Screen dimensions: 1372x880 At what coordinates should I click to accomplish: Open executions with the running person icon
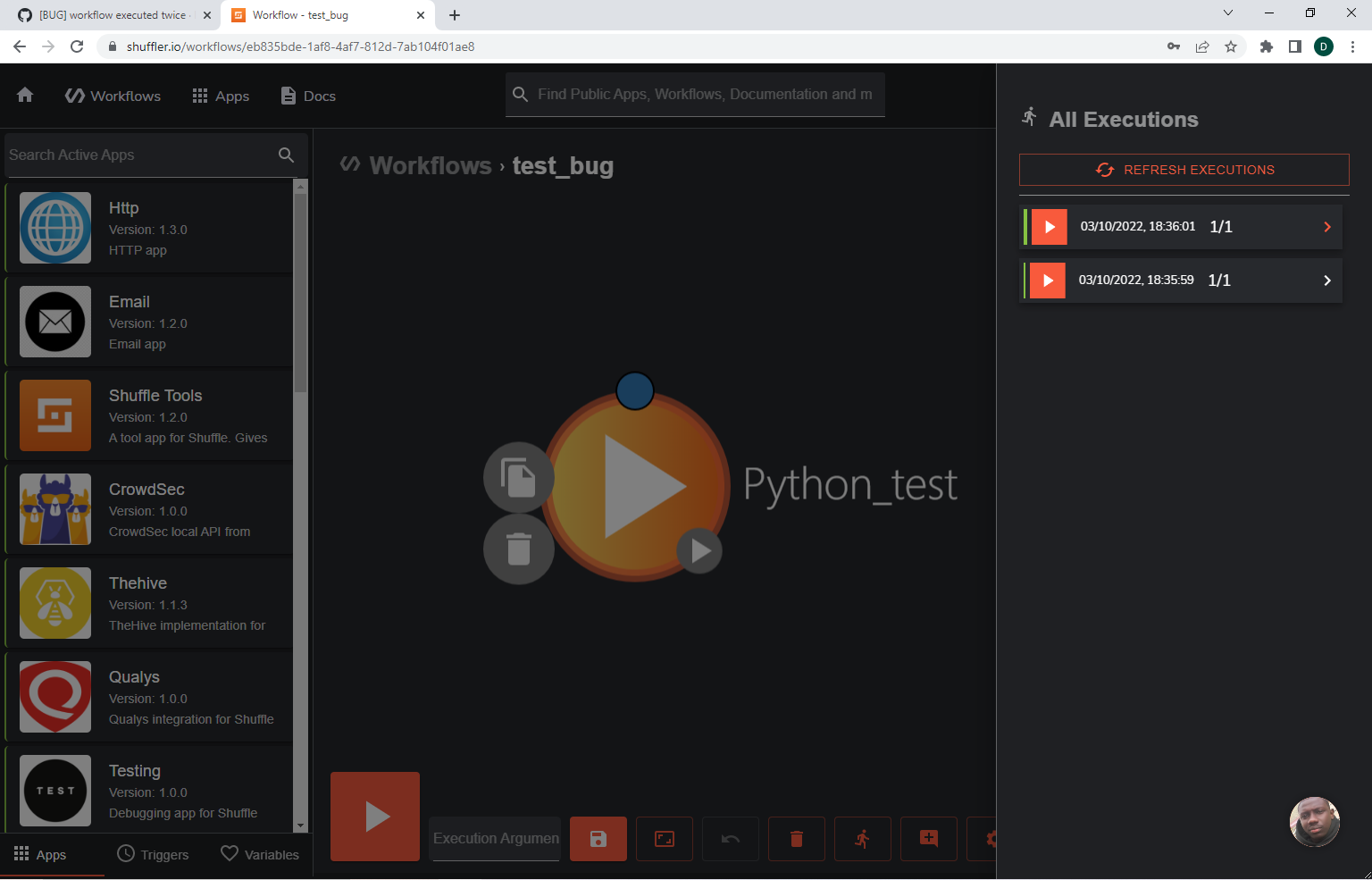(x=862, y=838)
